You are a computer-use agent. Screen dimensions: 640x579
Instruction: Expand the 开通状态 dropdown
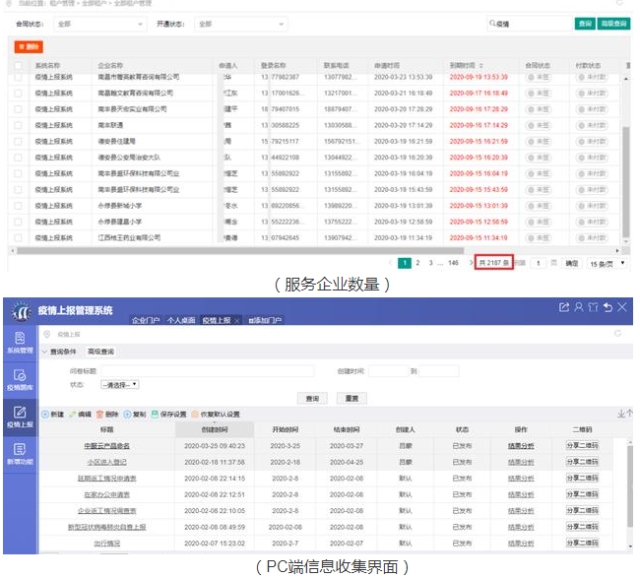pos(240,23)
